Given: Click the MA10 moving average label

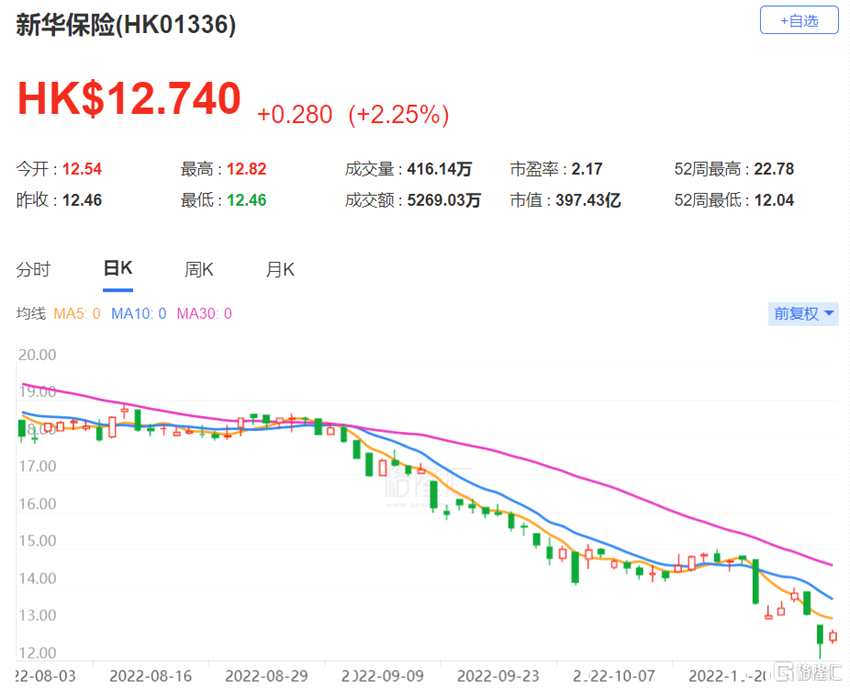Looking at the screenshot, I should pyautogui.click(x=139, y=313).
